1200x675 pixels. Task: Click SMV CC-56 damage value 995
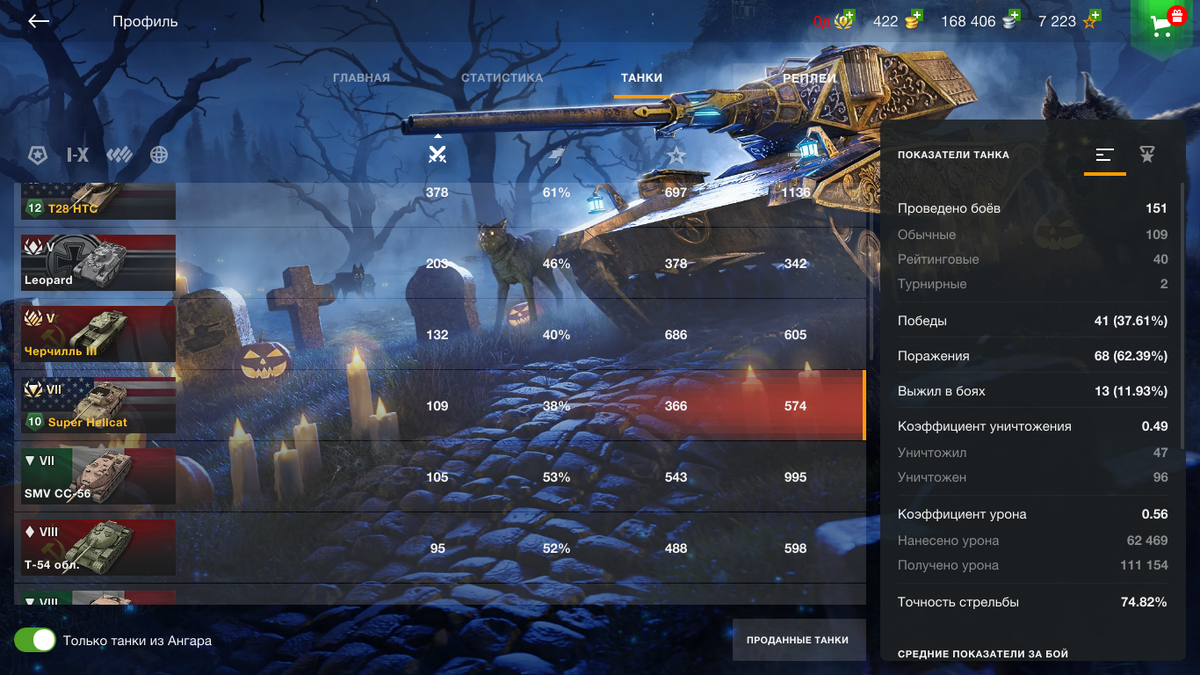tap(795, 477)
